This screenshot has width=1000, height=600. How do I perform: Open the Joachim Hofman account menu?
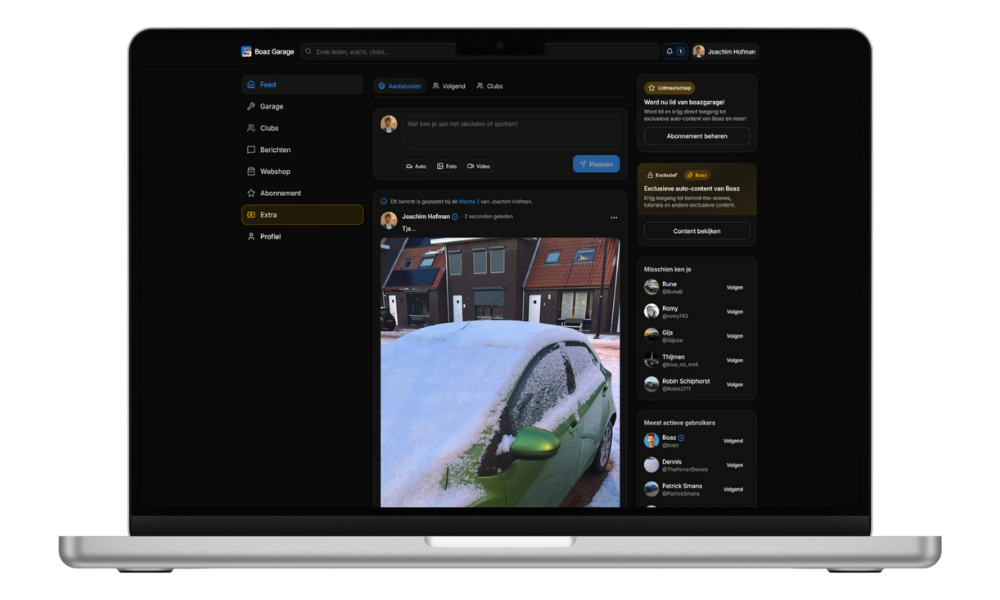(x=725, y=50)
